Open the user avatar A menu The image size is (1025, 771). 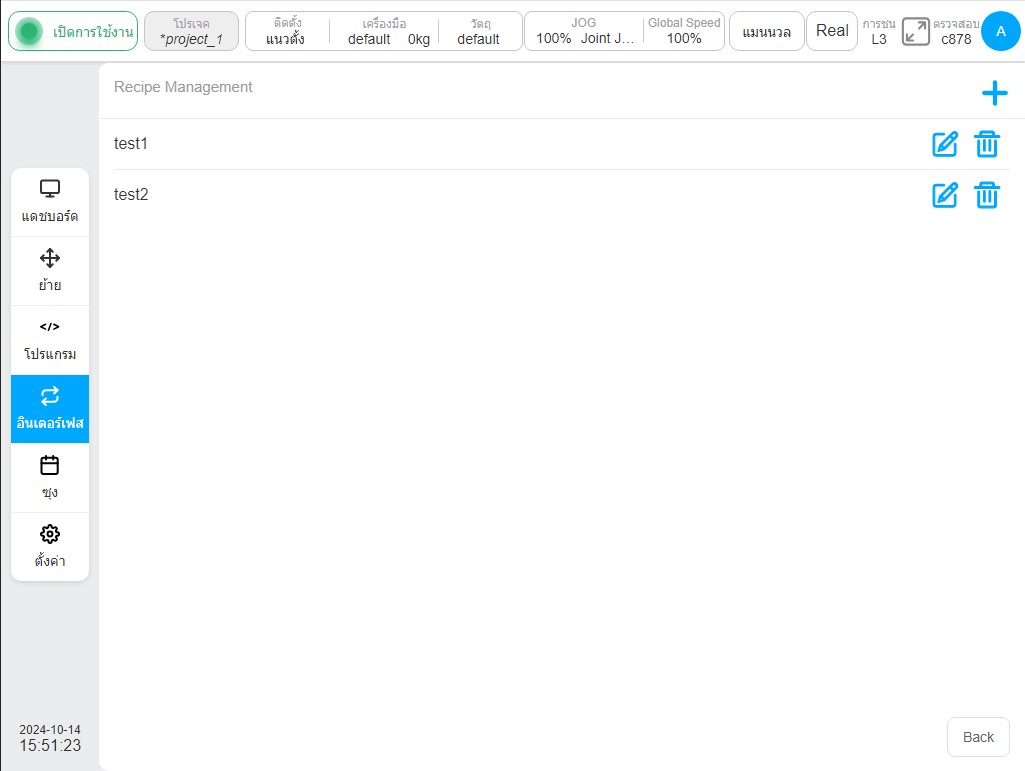[1000, 31]
